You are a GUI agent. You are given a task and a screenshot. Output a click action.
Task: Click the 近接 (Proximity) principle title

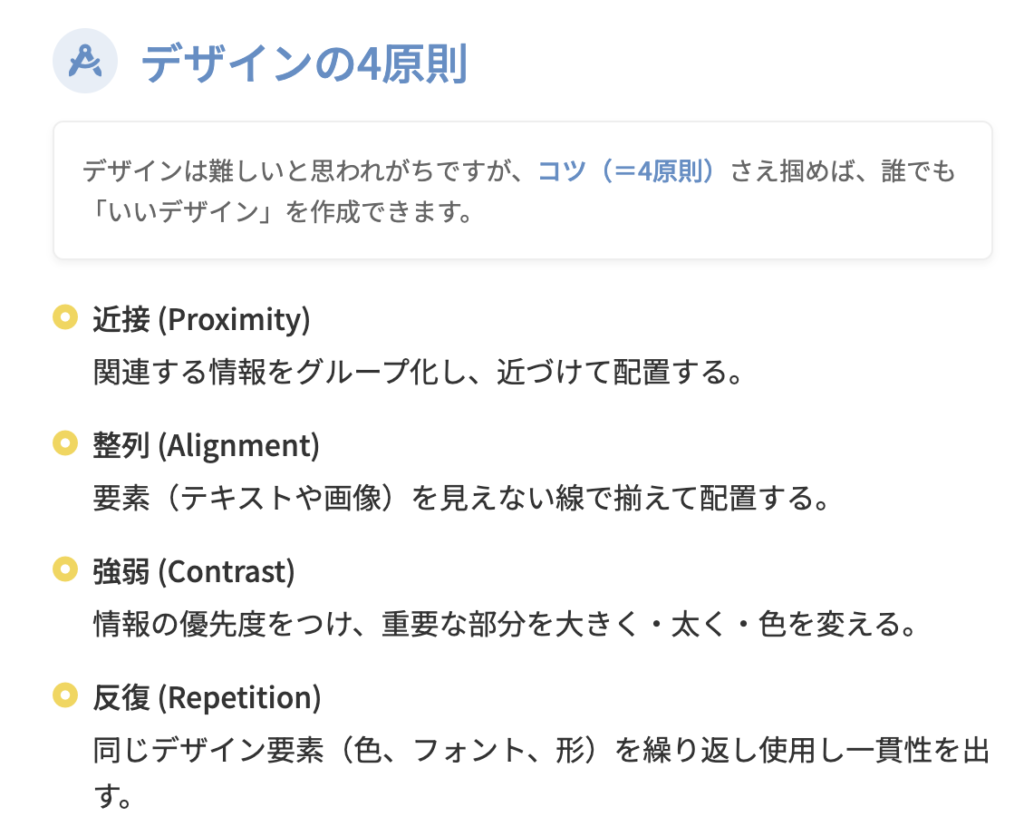click(201, 320)
